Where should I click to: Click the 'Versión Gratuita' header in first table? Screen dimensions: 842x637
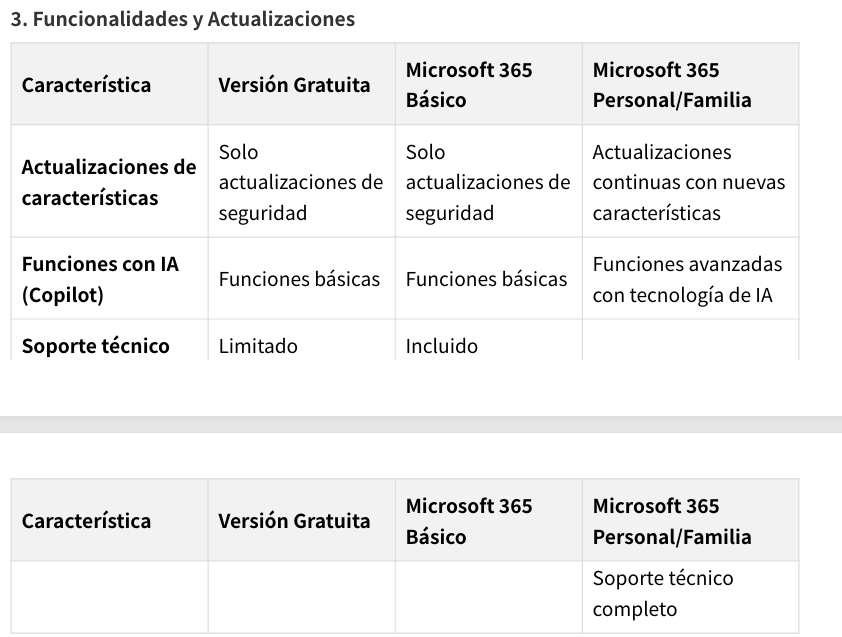pos(294,85)
